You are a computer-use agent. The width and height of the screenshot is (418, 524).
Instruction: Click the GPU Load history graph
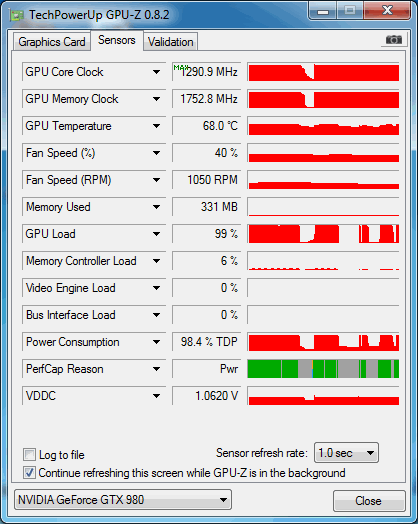coord(323,234)
